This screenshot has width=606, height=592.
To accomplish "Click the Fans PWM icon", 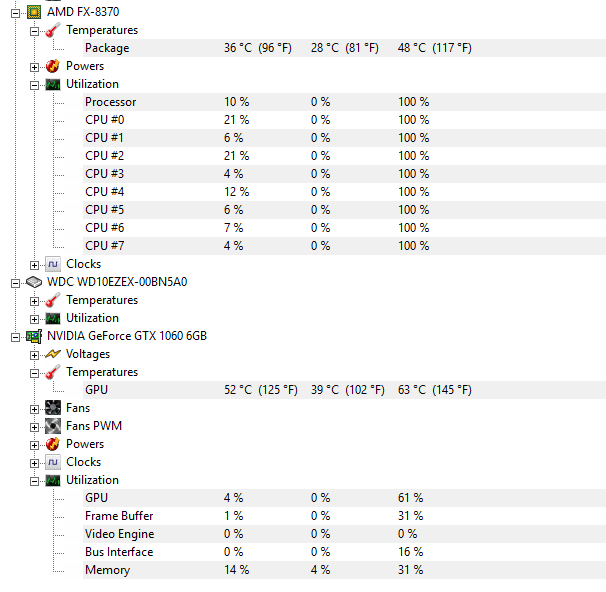I will (x=53, y=426).
